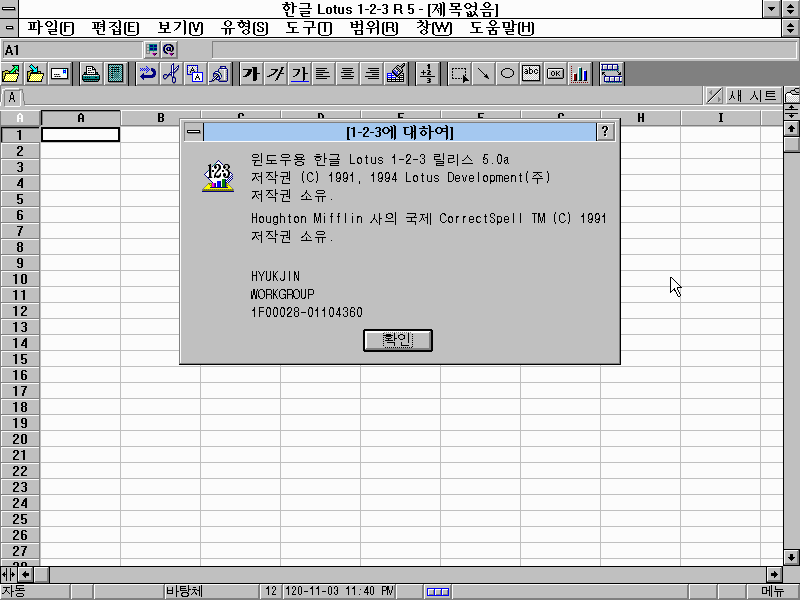The image size is (800, 600).
Task: Select the draw ellipse tool
Action: (x=507, y=74)
